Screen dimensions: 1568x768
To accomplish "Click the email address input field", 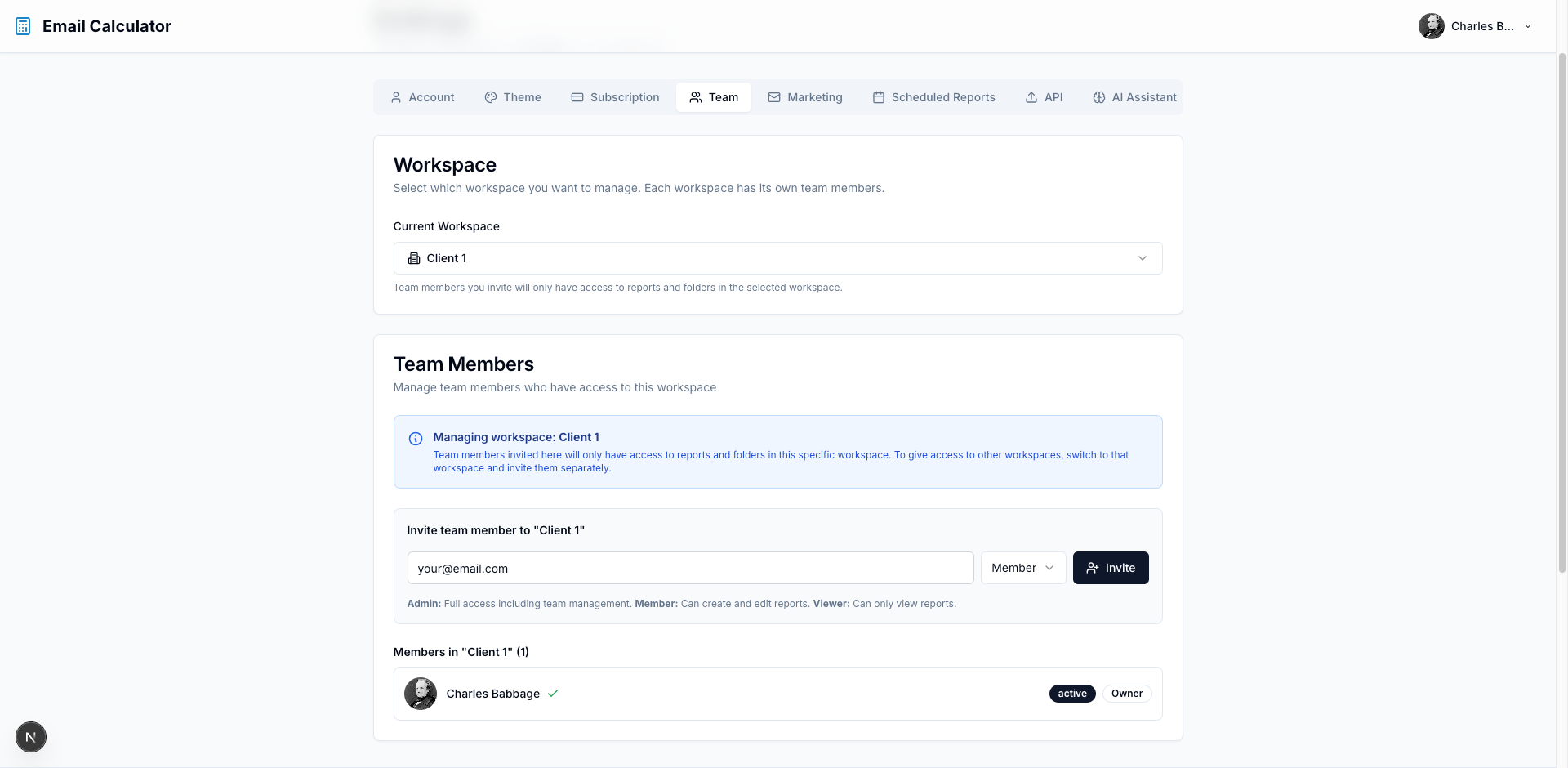I will [690, 568].
